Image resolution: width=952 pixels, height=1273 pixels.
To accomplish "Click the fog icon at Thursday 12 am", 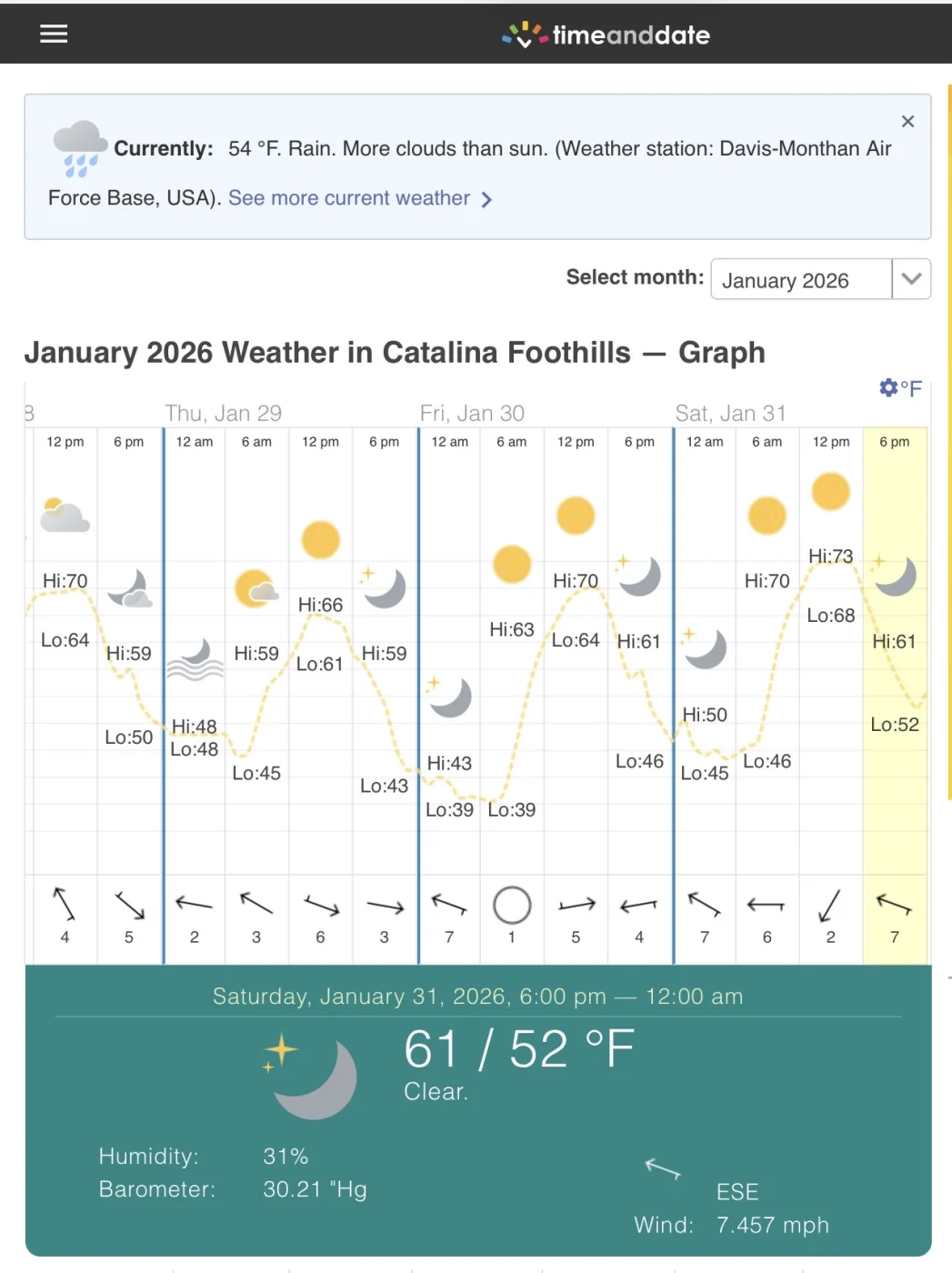I will point(195,660).
